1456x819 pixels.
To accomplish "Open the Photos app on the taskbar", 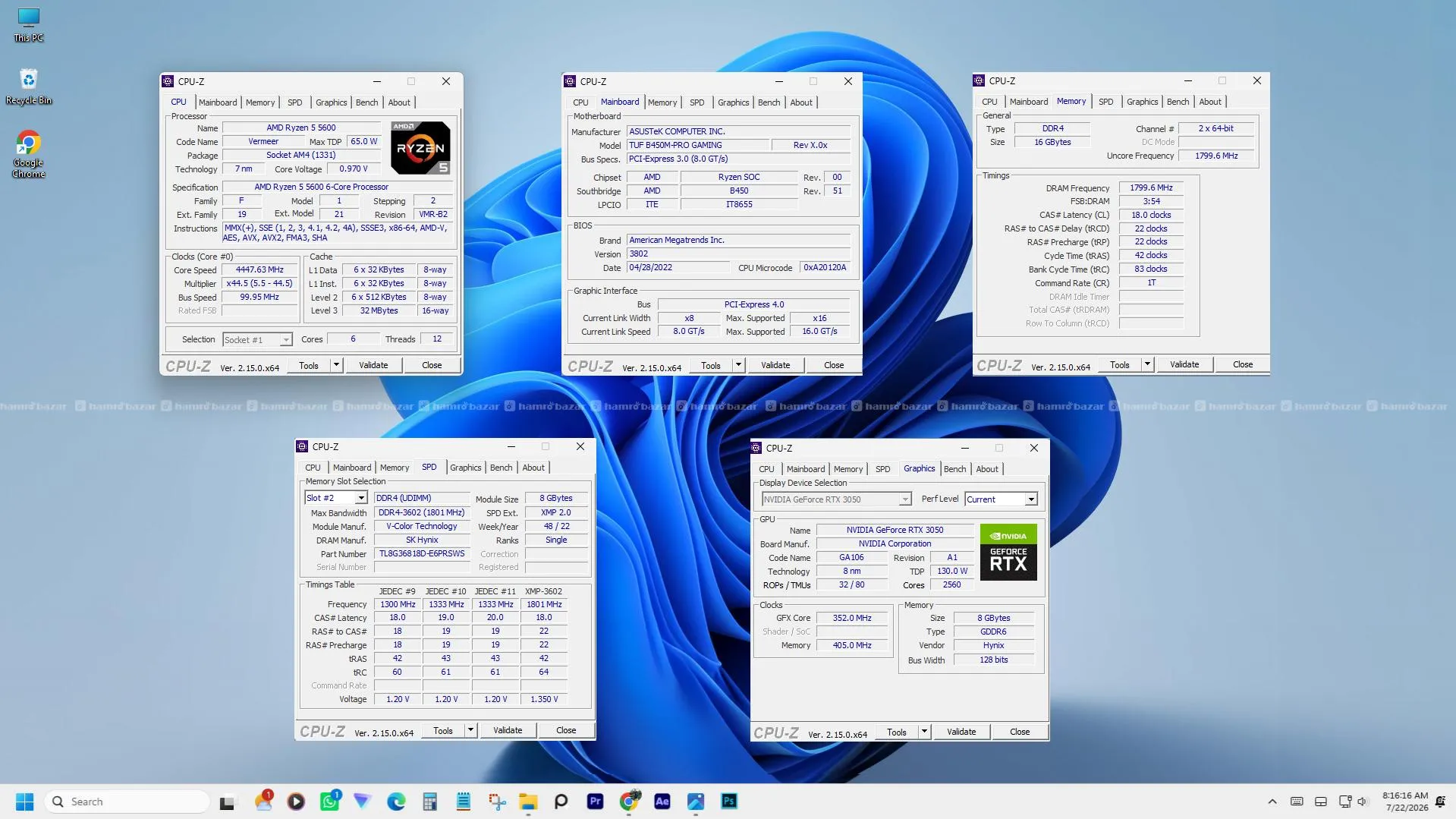I will click(x=696, y=802).
